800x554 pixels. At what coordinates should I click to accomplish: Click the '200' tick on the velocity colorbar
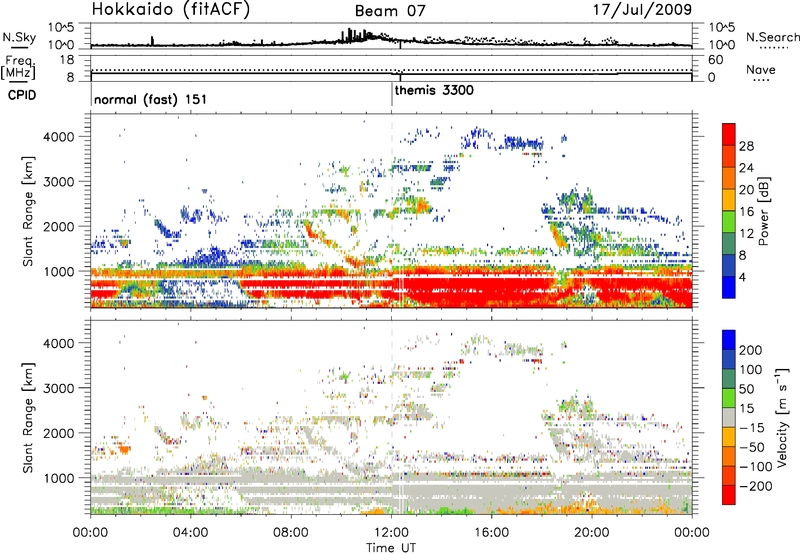[x=751, y=350]
